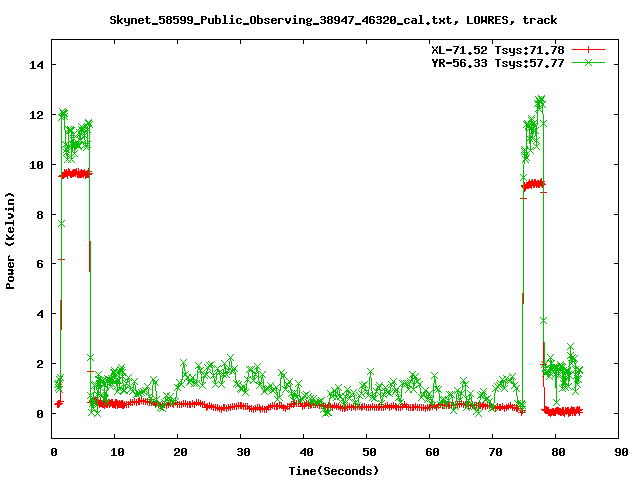Select the YR-56.33 Tsys:57.77 legend entry
The height and width of the screenshot is (480, 640).
point(498,63)
